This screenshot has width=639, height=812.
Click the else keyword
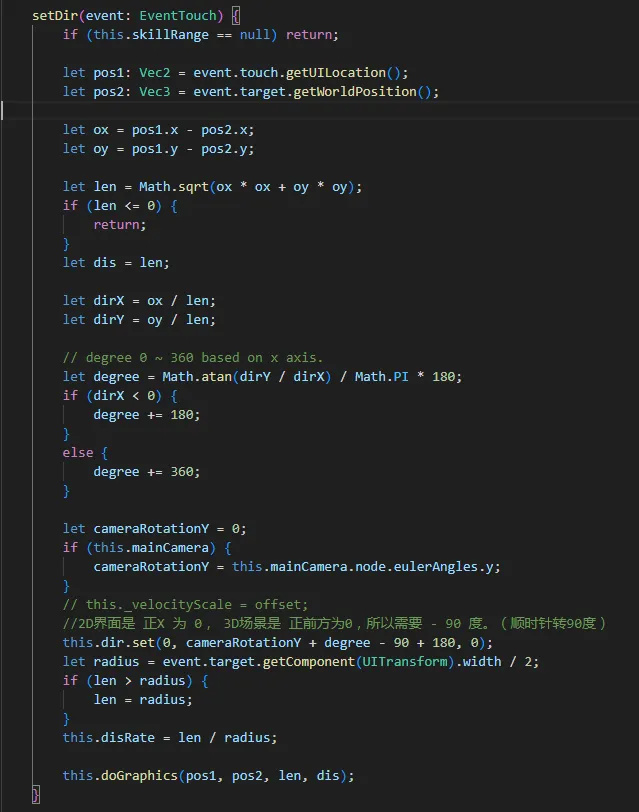[78, 453]
